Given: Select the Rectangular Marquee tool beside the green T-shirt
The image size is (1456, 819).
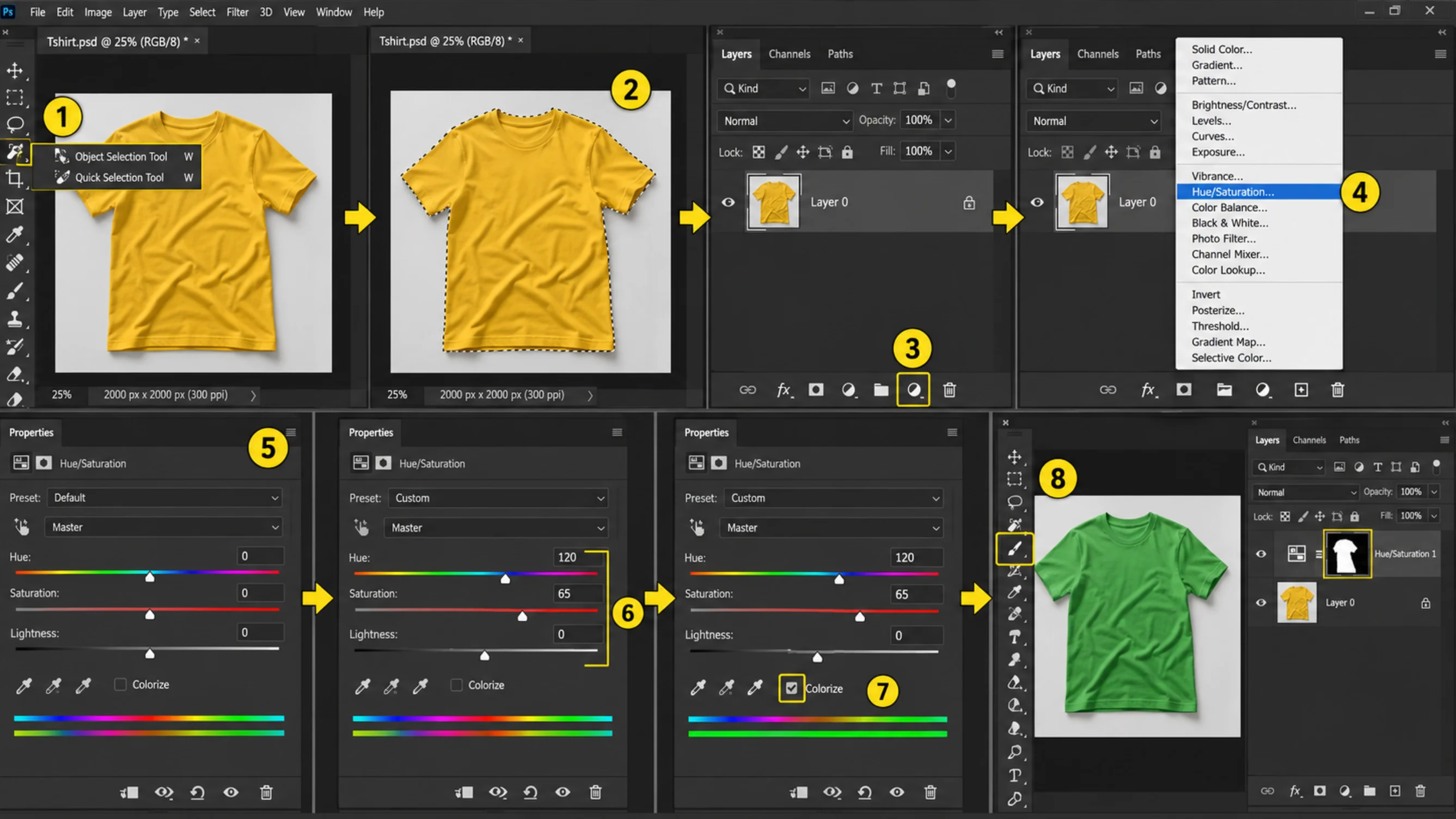Looking at the screenshot, I should 1014,479.
